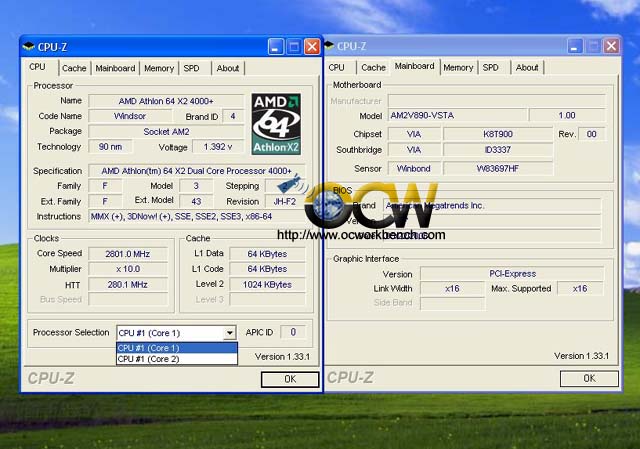Image resolution: width=640 pixels, height=449 pixels.
Task: Click the Specification field text
Action: pyautogui.click(x=197, y=171)
